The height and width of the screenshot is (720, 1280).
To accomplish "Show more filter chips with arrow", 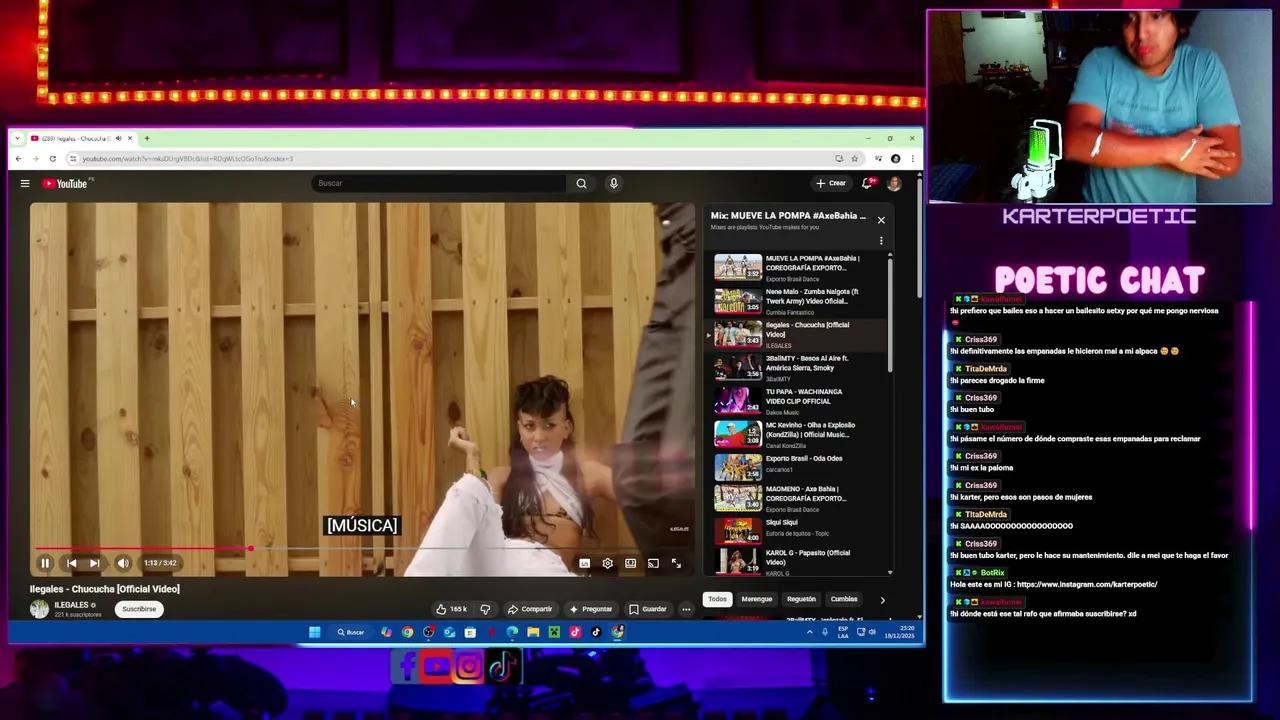I will pyautogui.click(x=882, y=600).
